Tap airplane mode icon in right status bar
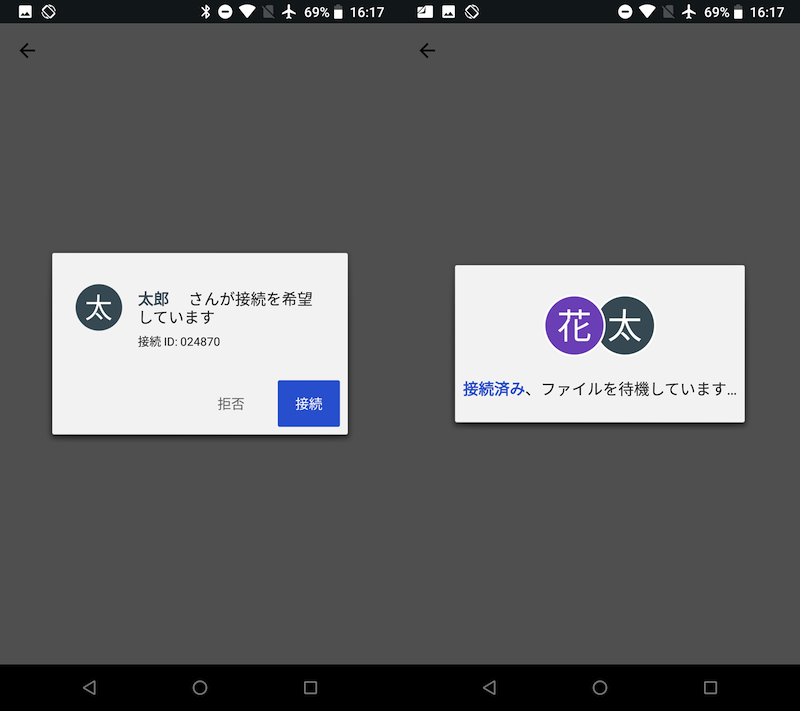 coord(689,12)
